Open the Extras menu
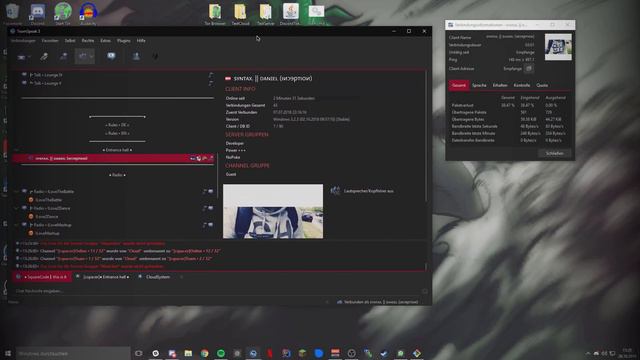Image resolution: width=640 pixels, height=360 pixels. [x=105, y=41]
